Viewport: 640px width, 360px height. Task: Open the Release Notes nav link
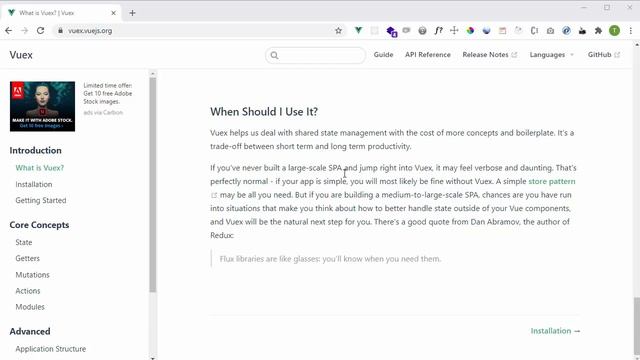tap(489, 55)
